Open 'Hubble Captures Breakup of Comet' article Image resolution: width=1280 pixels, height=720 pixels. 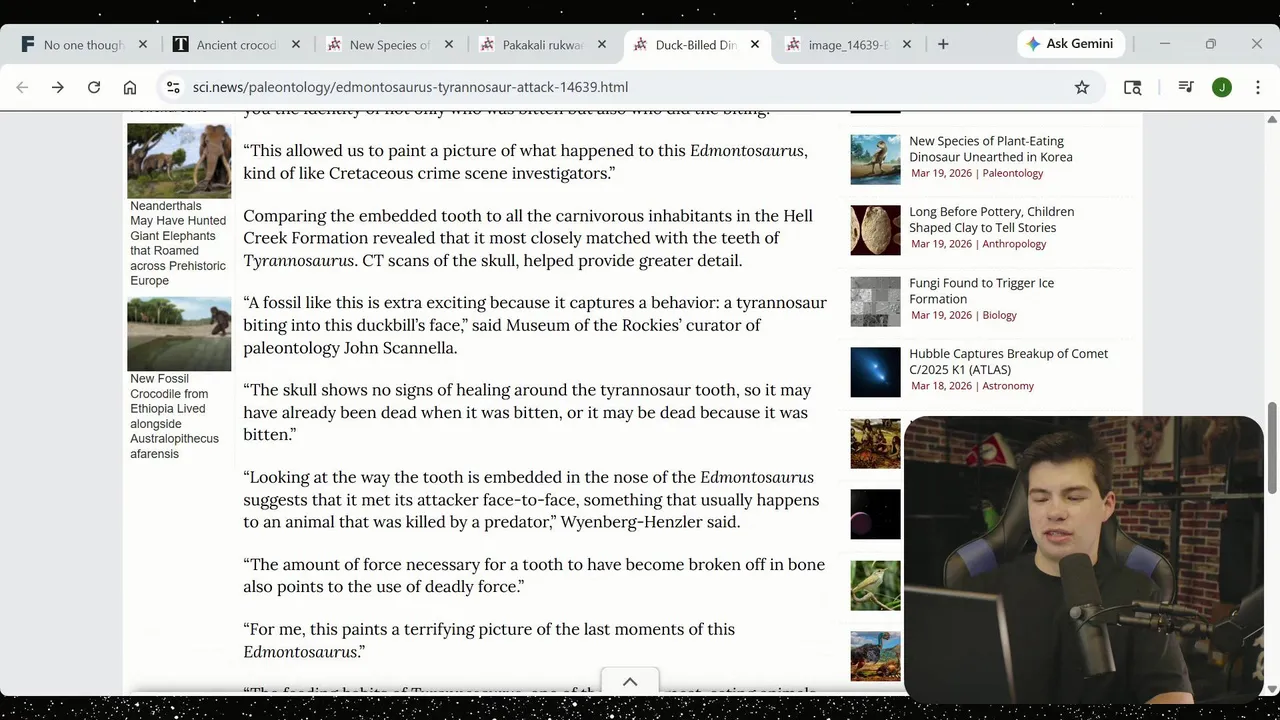coord(1008,361)
